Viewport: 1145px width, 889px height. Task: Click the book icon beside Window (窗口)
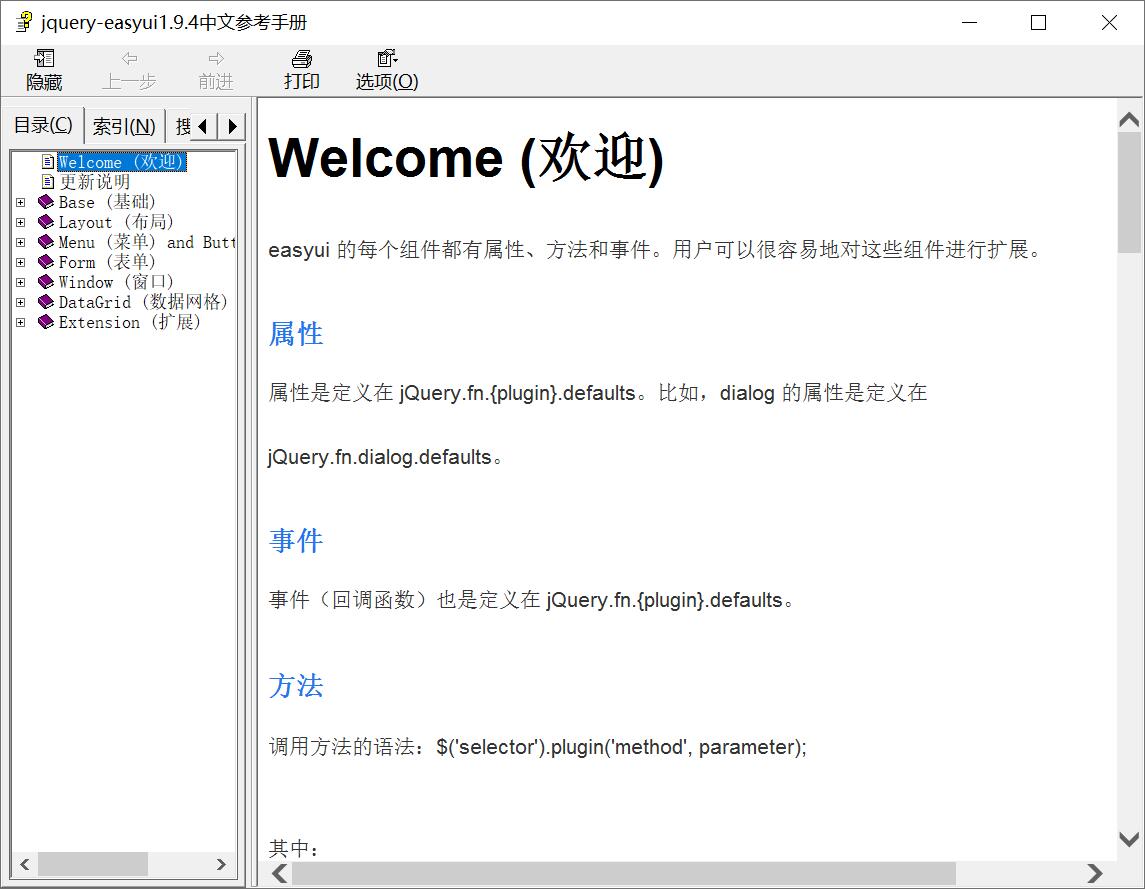[46, 281]
